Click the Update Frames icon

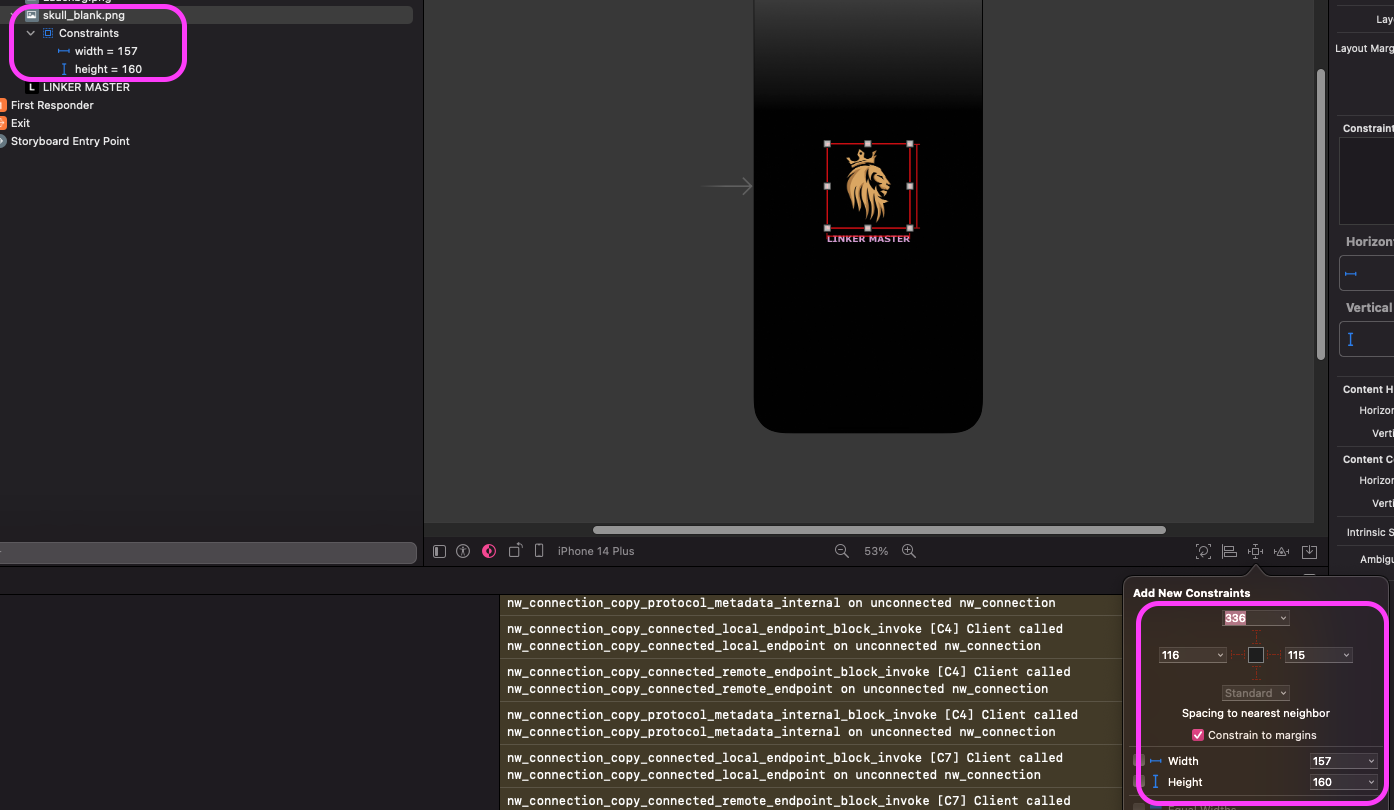click(x=1203, y=551)
